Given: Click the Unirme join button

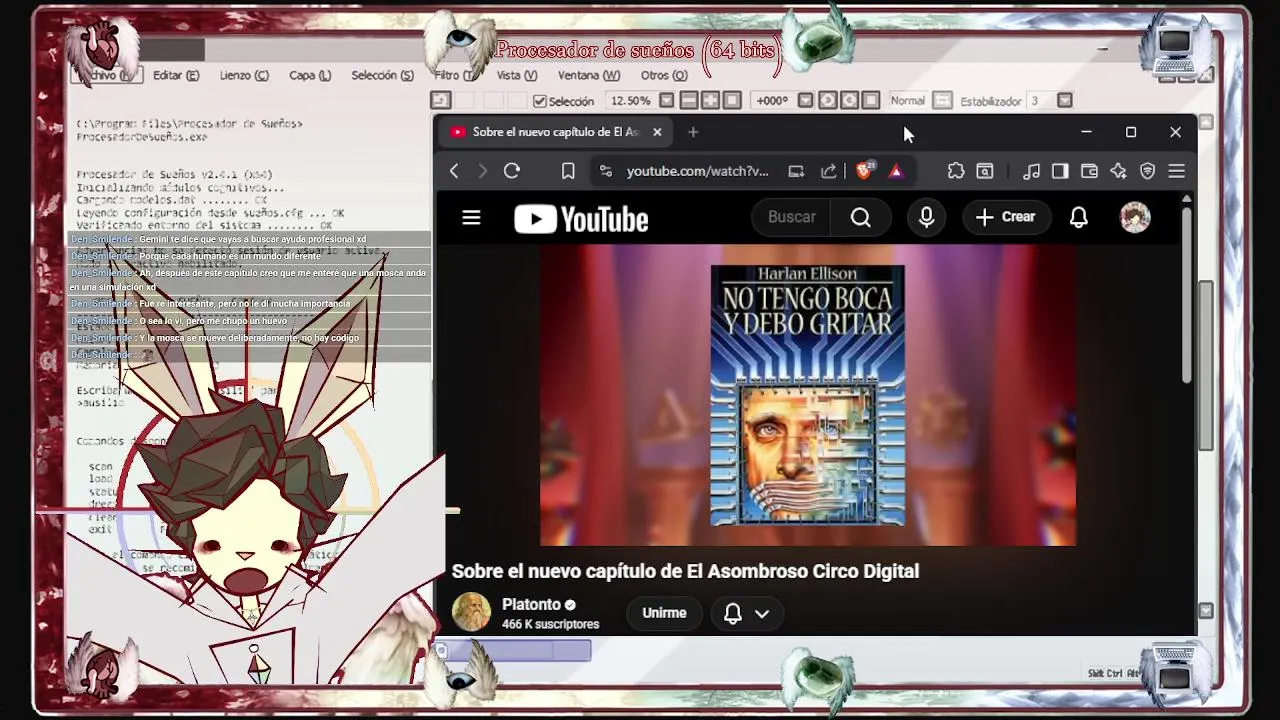Looking at the screenshot, I should click(664, 613).
